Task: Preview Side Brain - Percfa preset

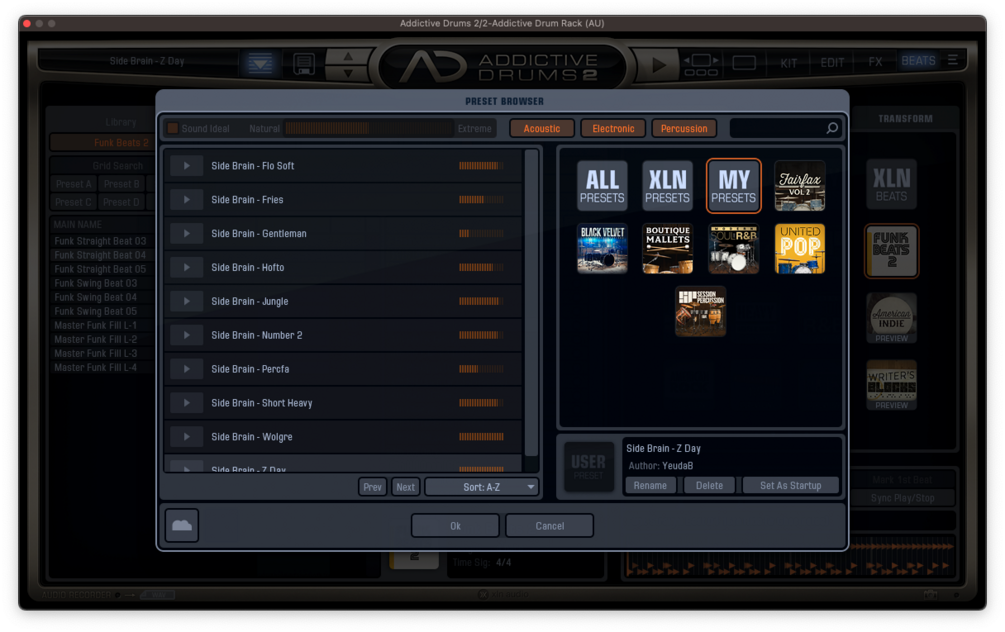Action: click(x=187, y=369)
